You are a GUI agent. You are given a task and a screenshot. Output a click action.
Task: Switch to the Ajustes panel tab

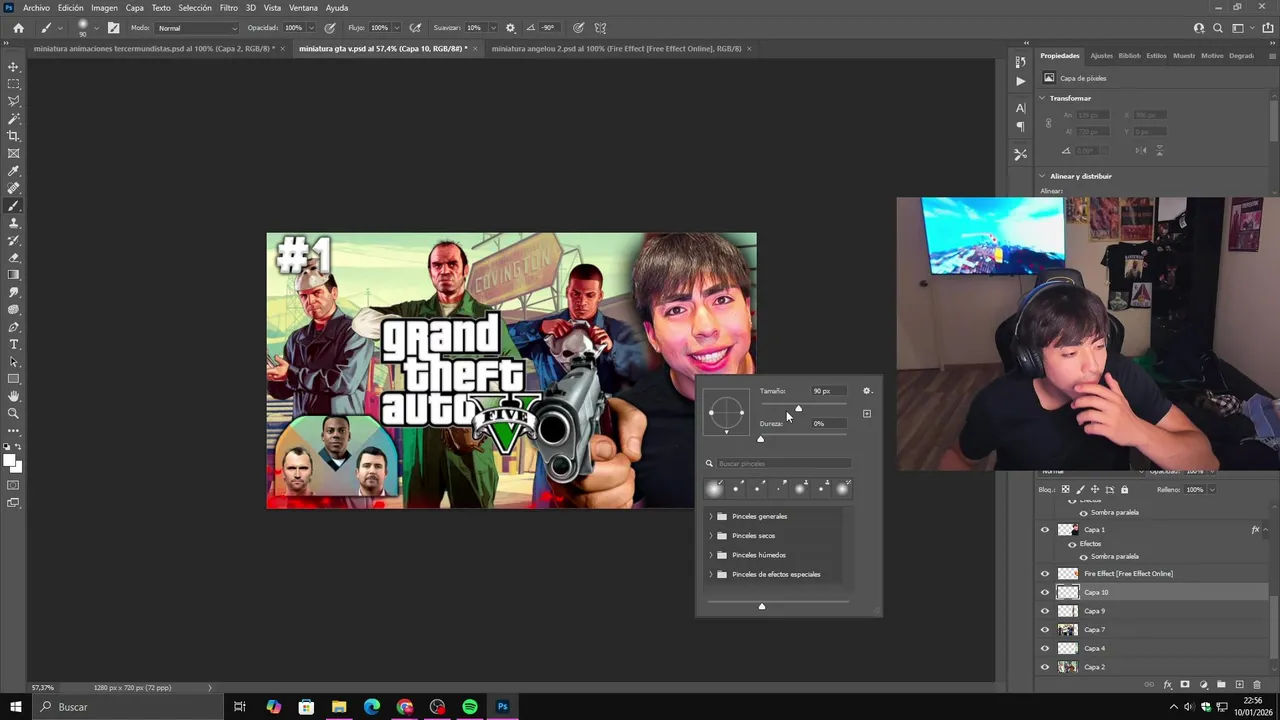click(1101, 56)
